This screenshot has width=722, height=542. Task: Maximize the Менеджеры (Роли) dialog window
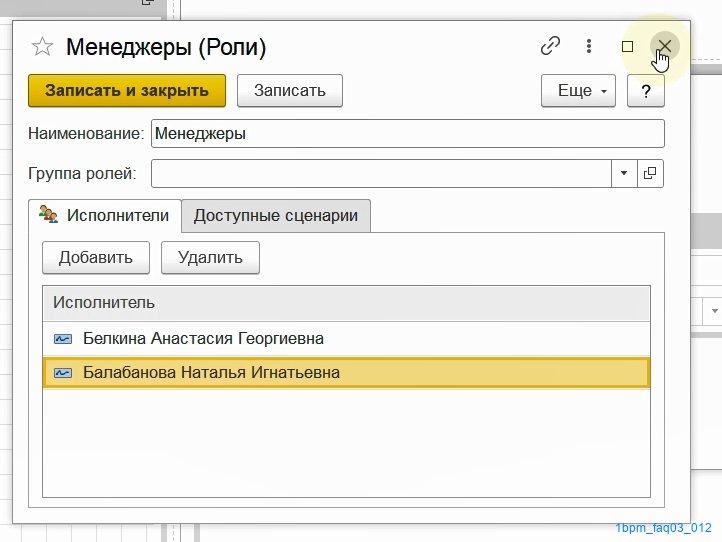pyautogui.click(x=627, y=47)
